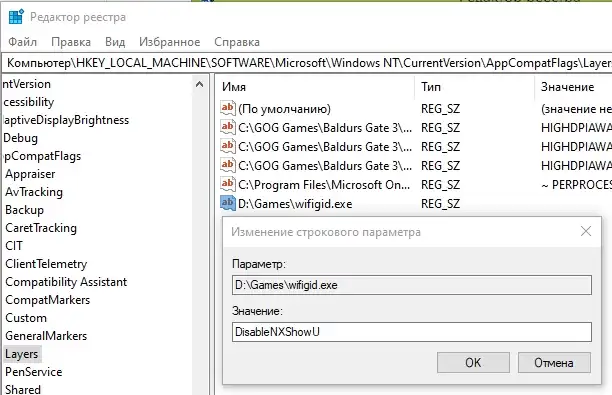Select the Compatibility Assistant key
Image resolution: width=612 pixels, height=395 pixels.
66,282
